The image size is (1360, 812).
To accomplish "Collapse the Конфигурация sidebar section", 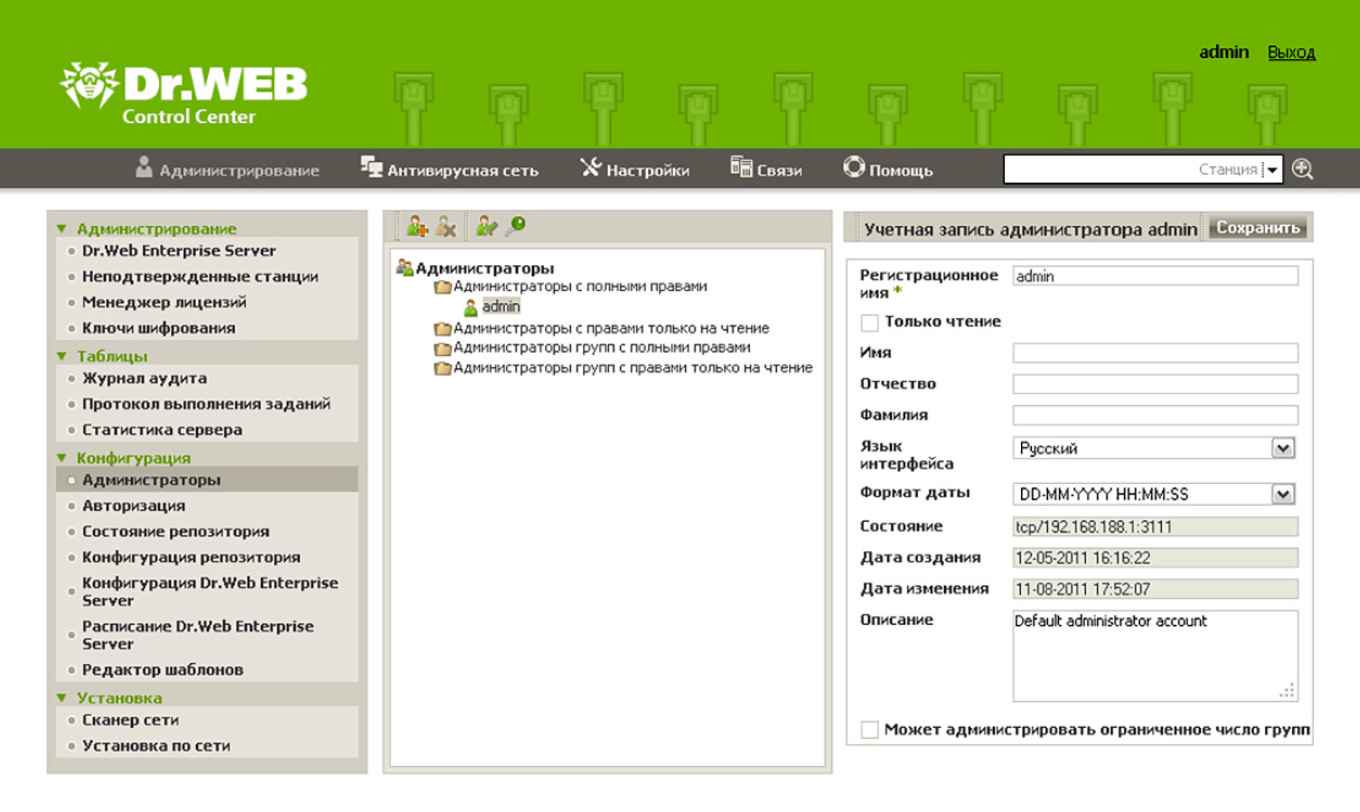I will point(62,458).
